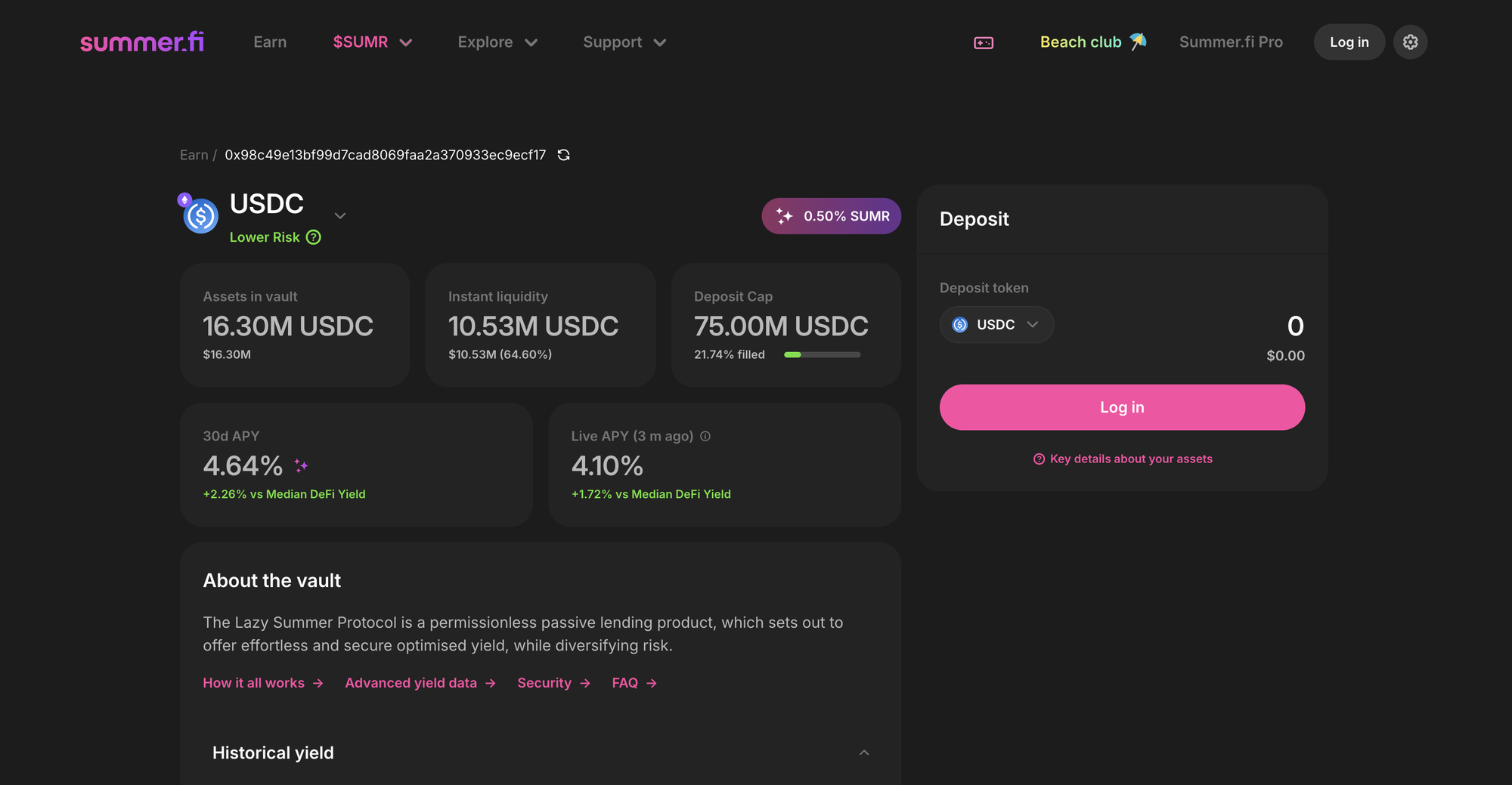The height and width of the screenshot is (785, 1512).
Task: Click the 10.53M USDC instant liquidity value
Action: click(x=533, y=326)
